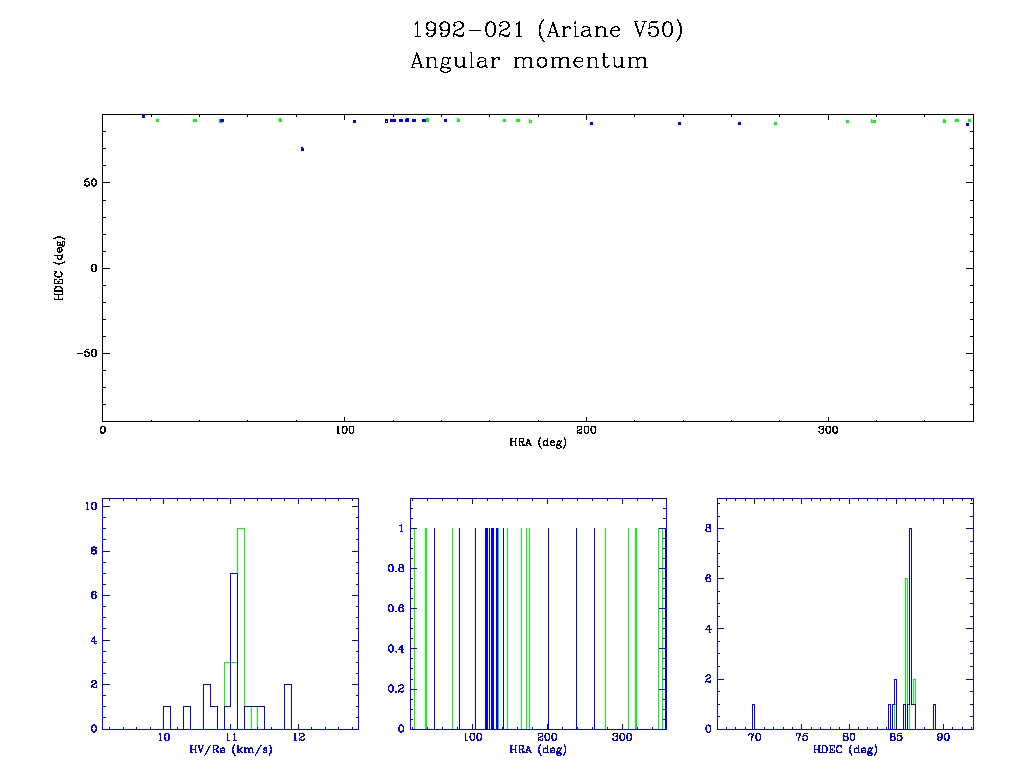
Task: Click the HRA (deg) label under middle histogram
Action: (537, 749)
